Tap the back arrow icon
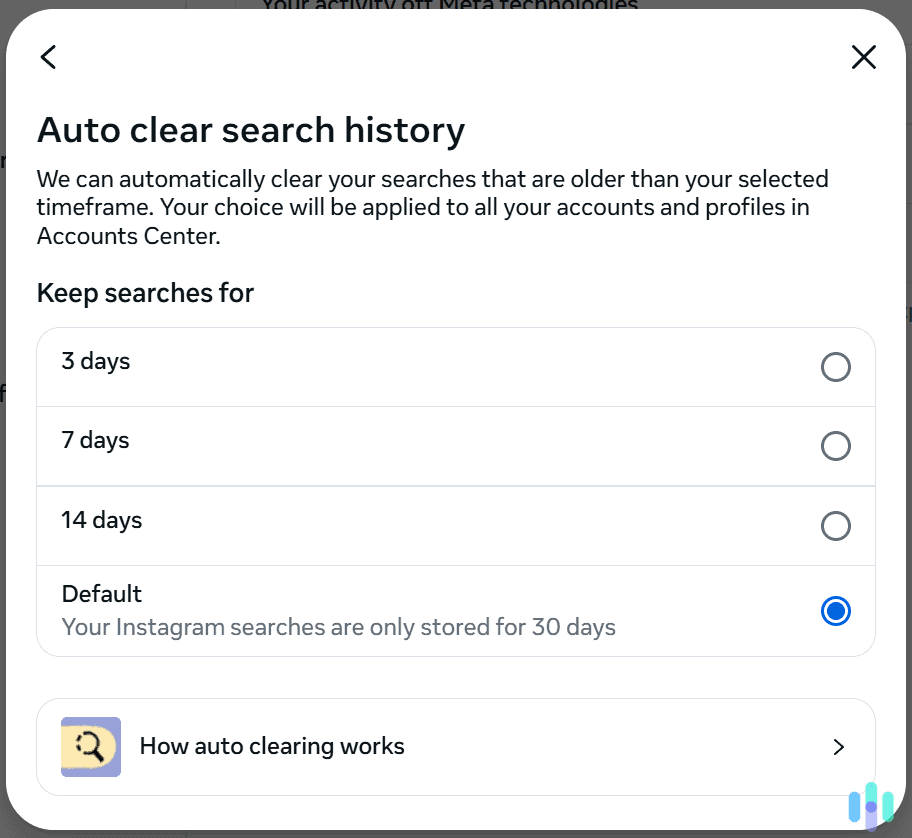 [x=48, y=56]
